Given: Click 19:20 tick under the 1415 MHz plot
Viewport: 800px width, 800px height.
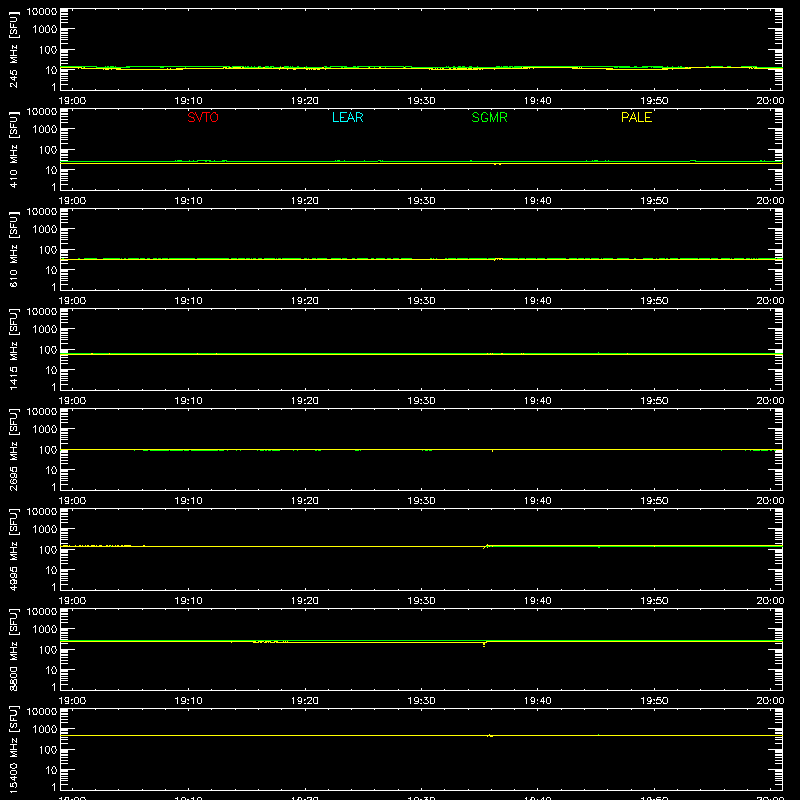Looking at the screenshot, I should pos(305,401).
